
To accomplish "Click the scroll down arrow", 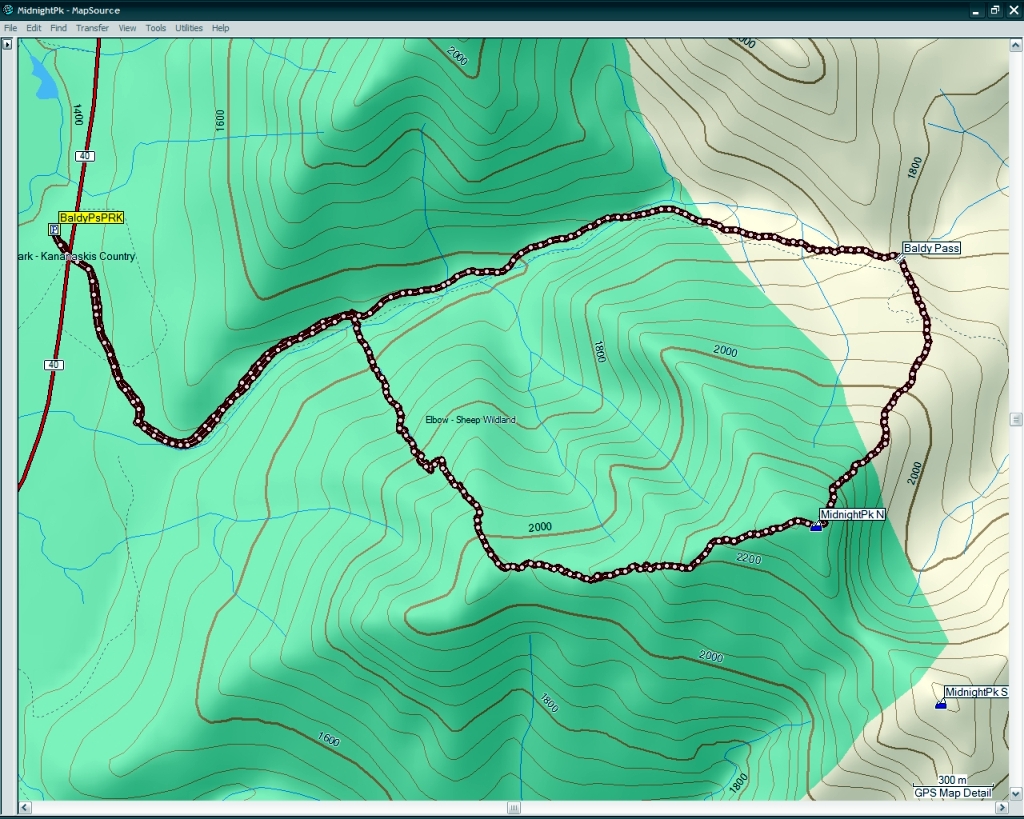I will point(1016,794).
